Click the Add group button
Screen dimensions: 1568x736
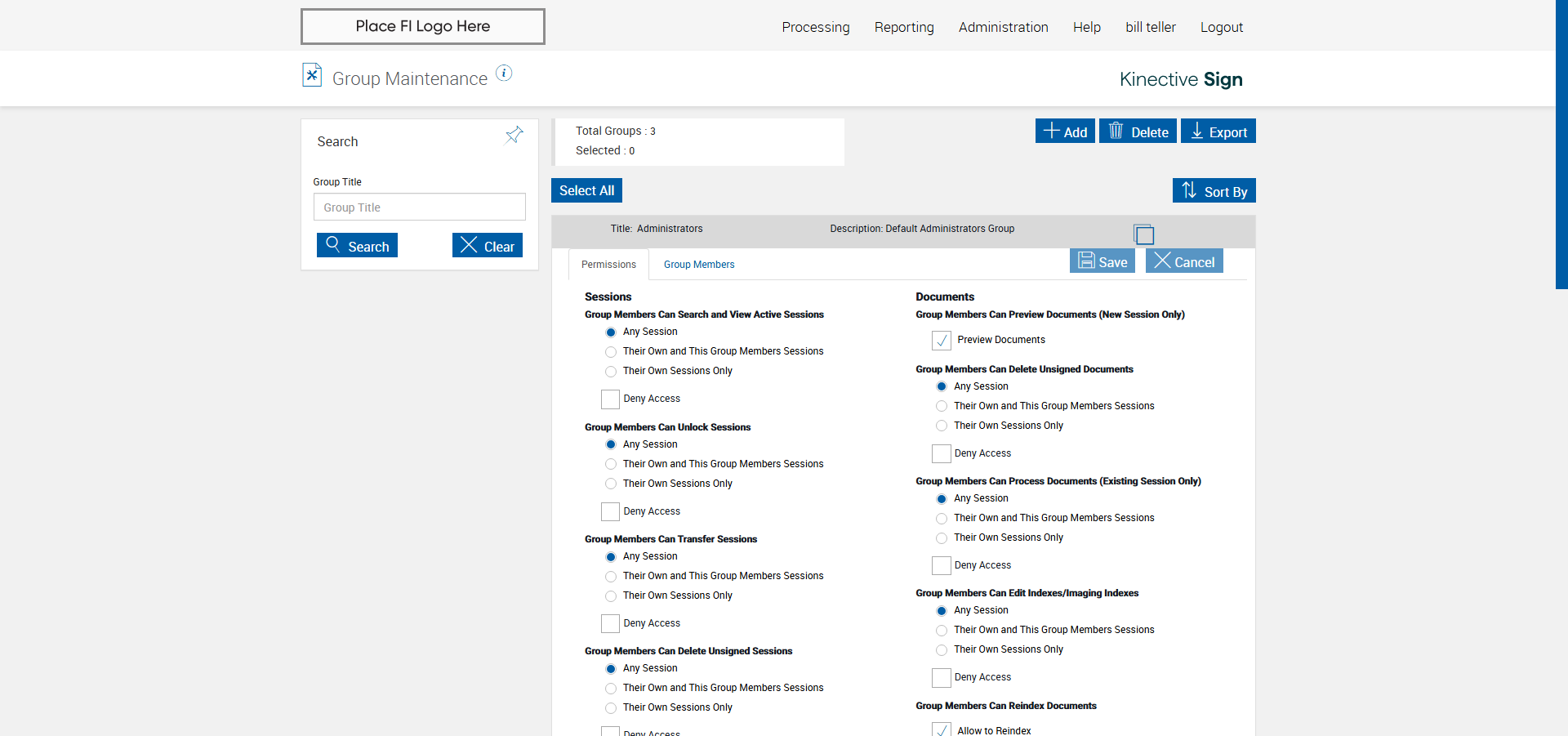click(x=1065, y=132)
